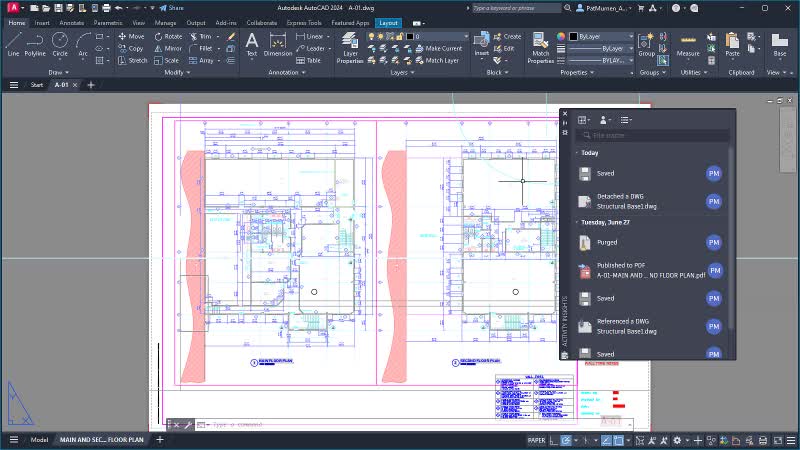This screenshot has width=800, height=450.
Task: Select the Dimension tool
Action: [x=278, y=44]
